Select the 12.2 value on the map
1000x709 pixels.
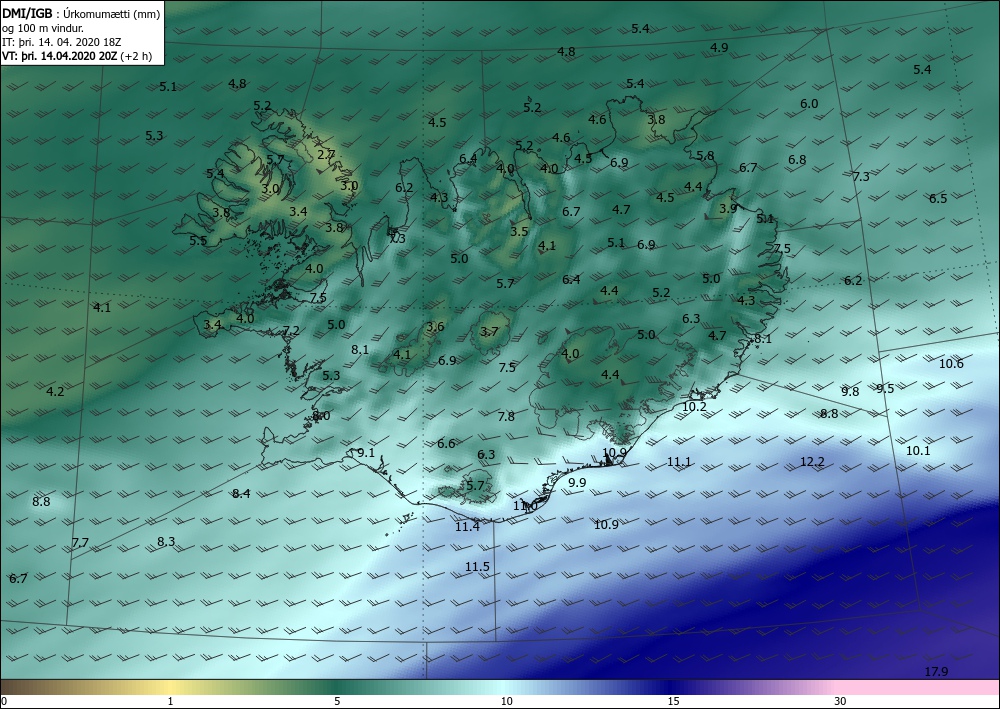click(812, 462)
